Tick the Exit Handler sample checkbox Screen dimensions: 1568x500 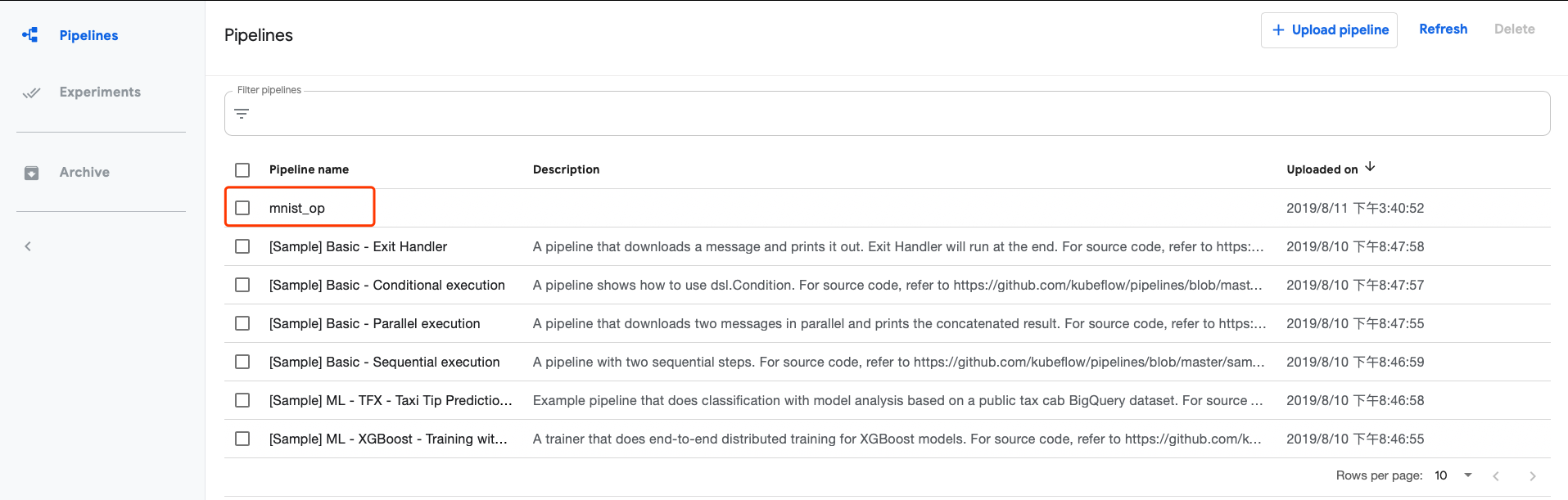(x=242, y=246)
